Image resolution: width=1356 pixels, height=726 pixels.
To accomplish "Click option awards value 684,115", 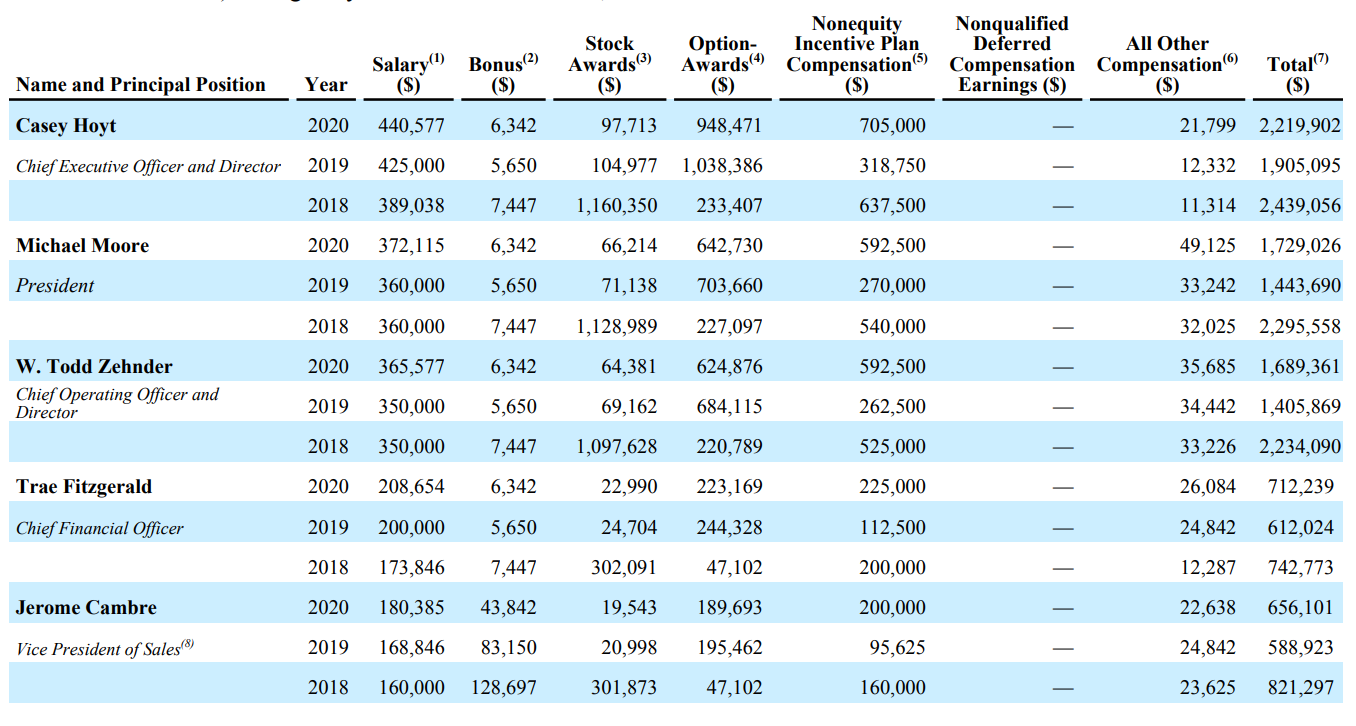I will pyautogui.click(x=729, y=407).
